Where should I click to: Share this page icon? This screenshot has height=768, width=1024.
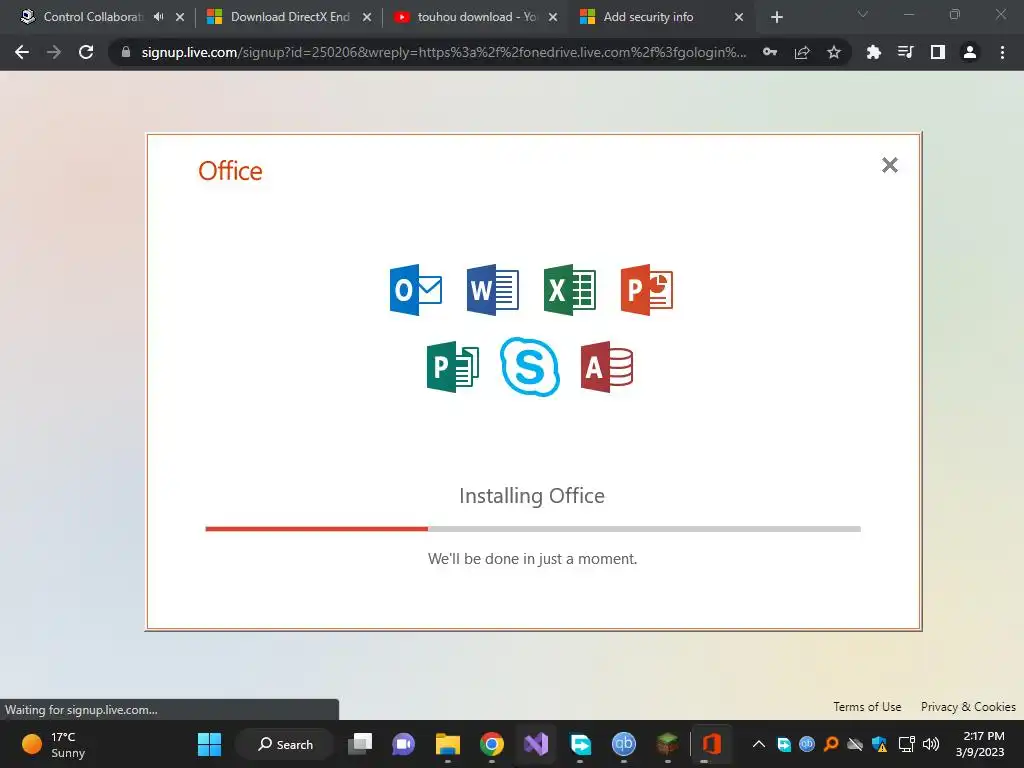[802, 52]
